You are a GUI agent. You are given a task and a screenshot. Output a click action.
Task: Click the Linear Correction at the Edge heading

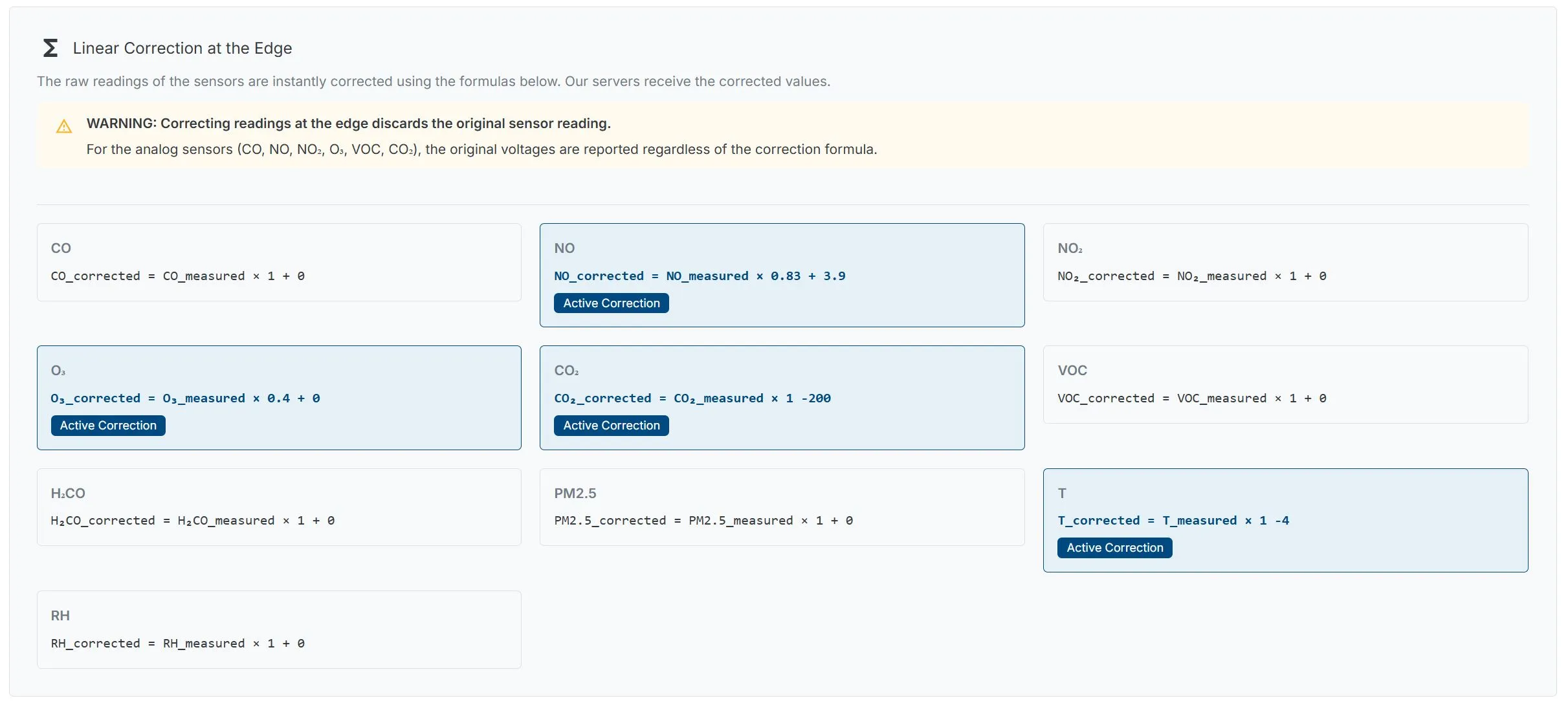click(x=182, y=49)
